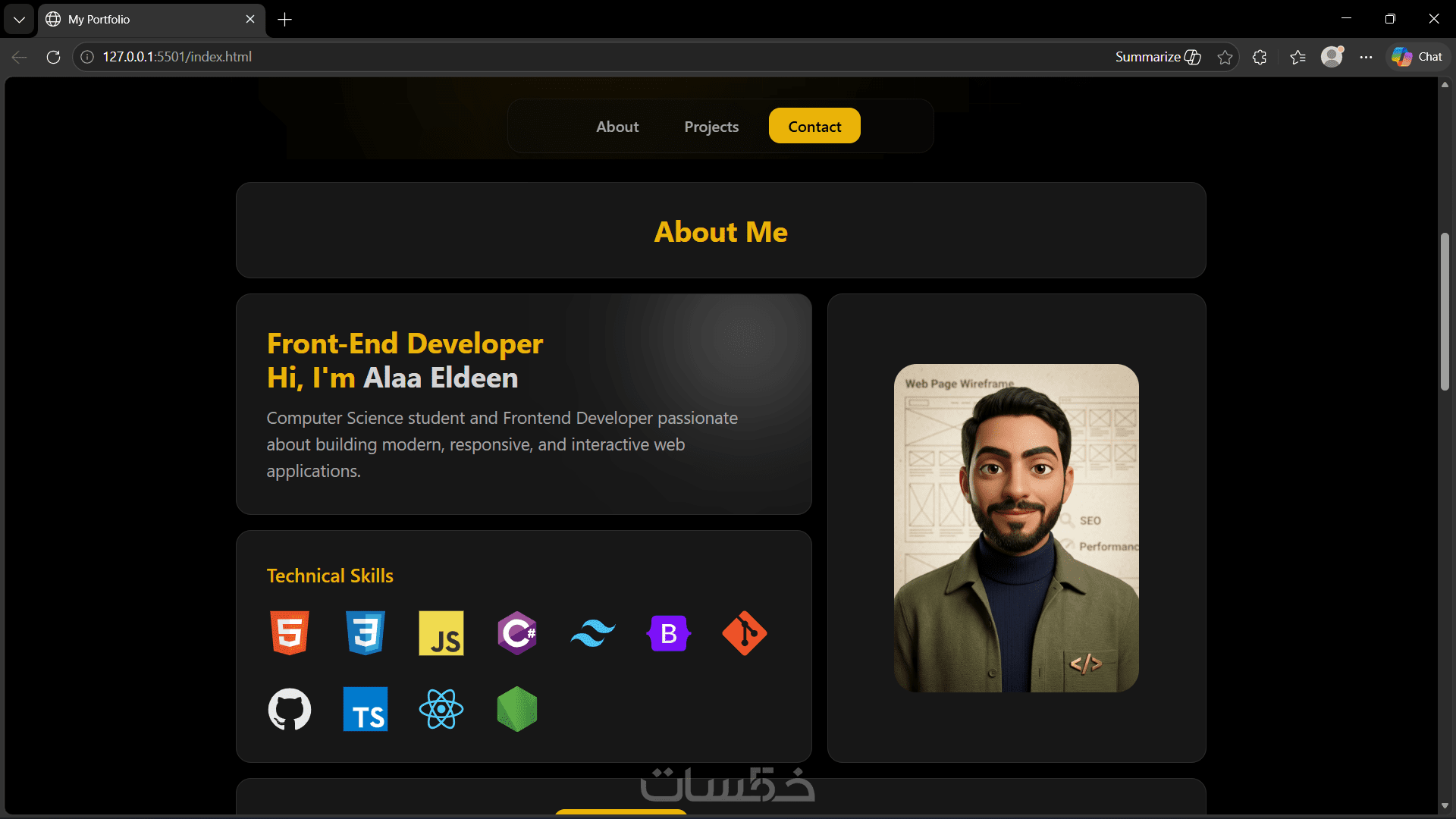Open the tab search dropdown chevron
Image resolution: width=1456 pixels, height=819 pixels.
(x=19, y=20)
